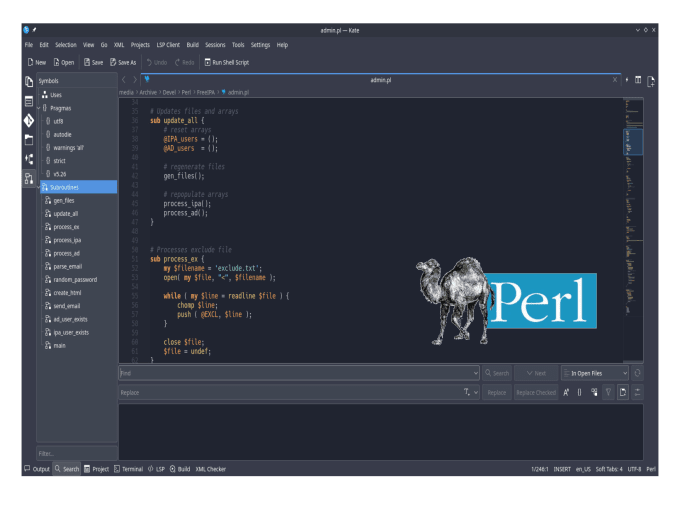
Task: Open the Settings menu
Action: tap(260, 45)
